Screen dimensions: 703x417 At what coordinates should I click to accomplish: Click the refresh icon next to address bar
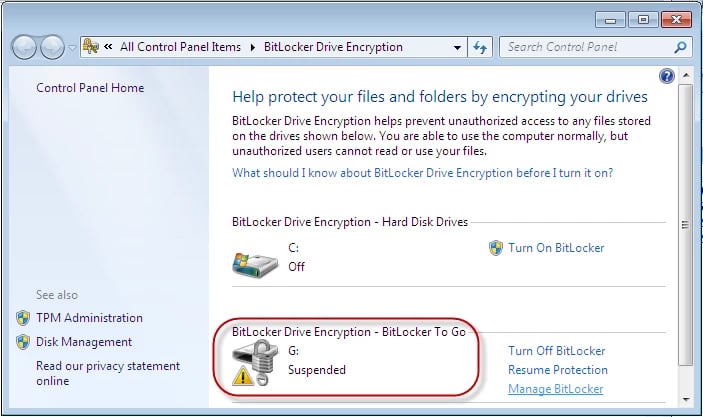480,47
